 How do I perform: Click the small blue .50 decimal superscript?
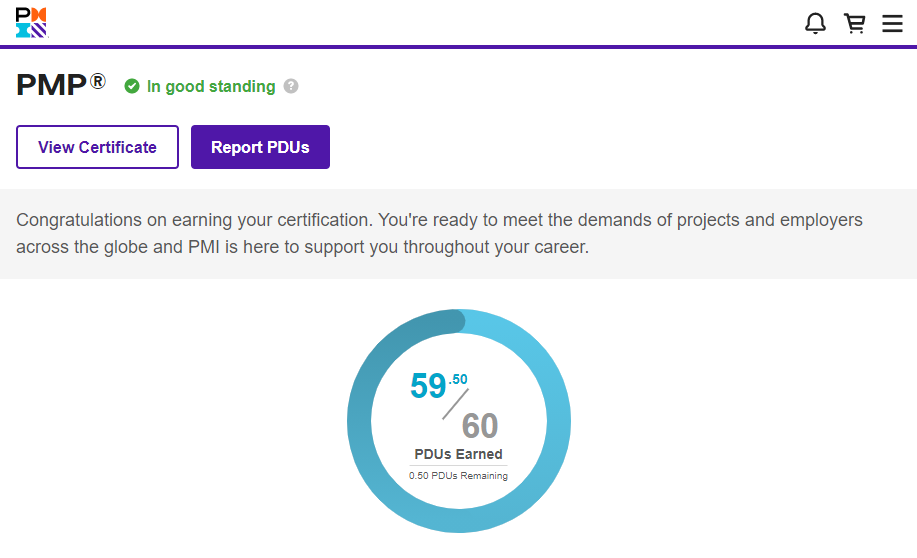[x=458, y=379]
